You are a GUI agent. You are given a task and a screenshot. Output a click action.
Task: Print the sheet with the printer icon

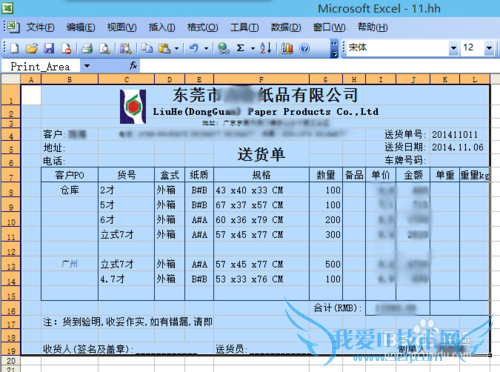tap(87, 48)
